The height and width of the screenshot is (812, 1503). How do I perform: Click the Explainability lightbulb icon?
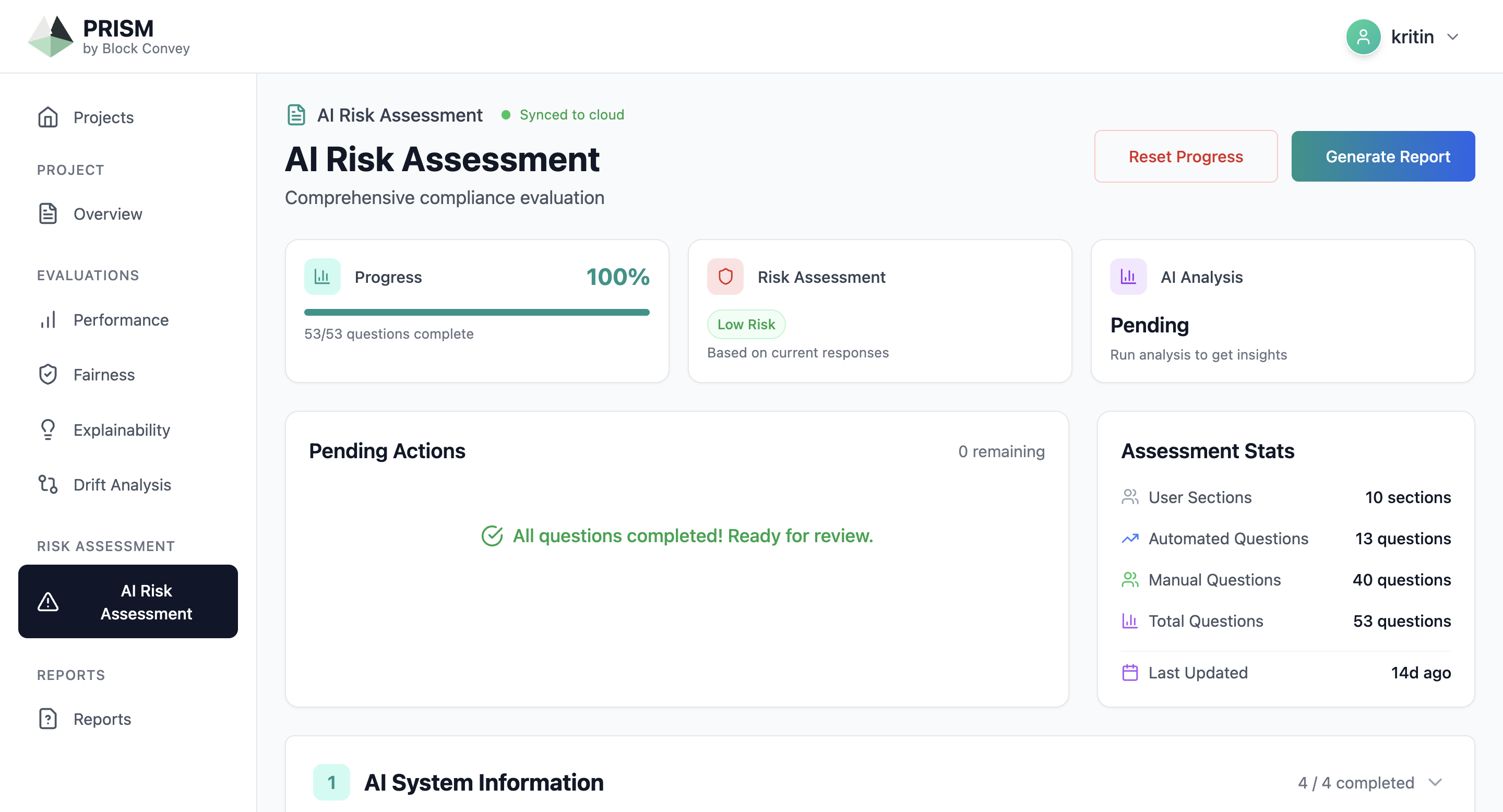[x=48, y=430]
